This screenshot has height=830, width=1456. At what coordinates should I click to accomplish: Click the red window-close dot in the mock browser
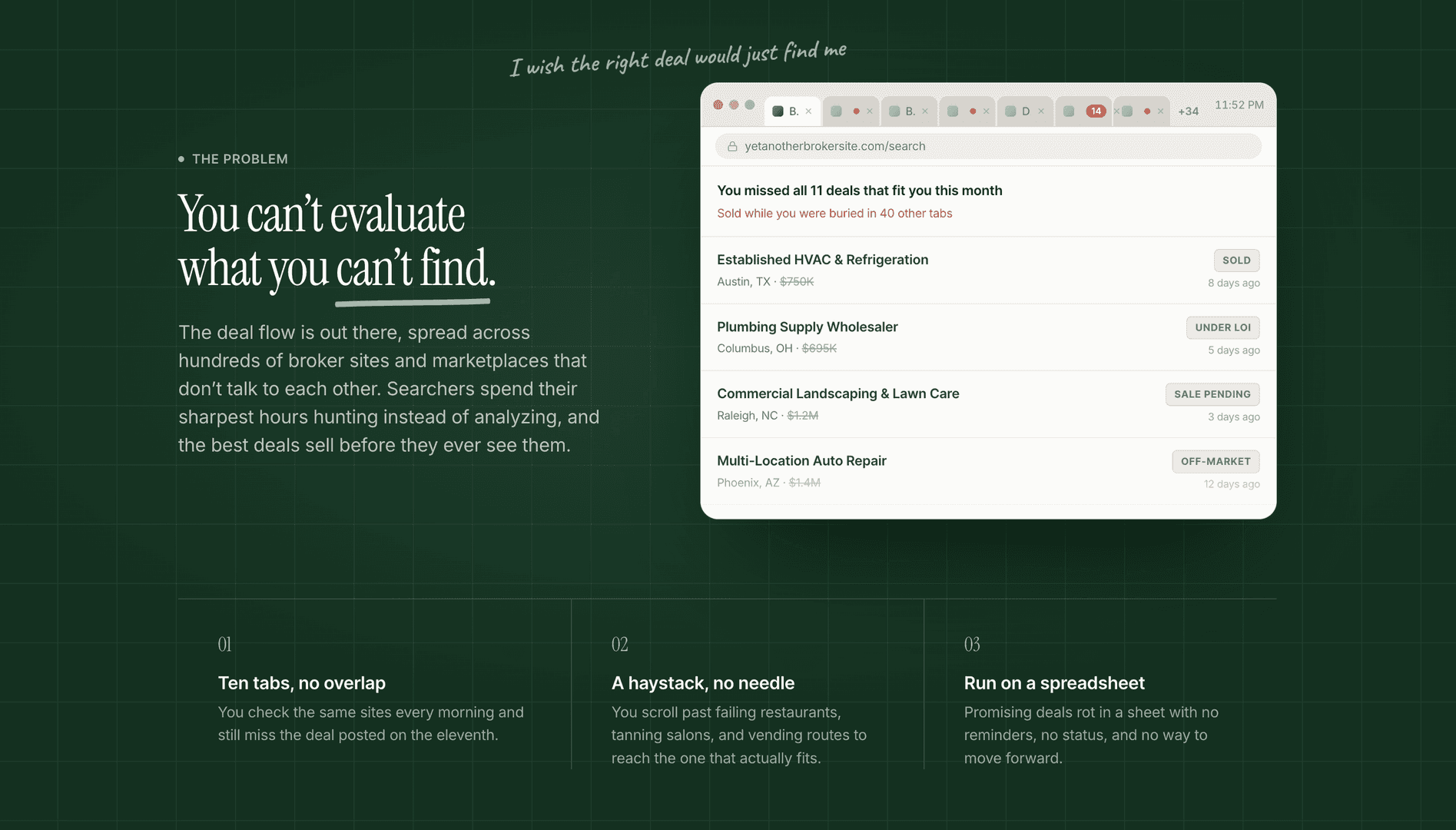(718, 105)
